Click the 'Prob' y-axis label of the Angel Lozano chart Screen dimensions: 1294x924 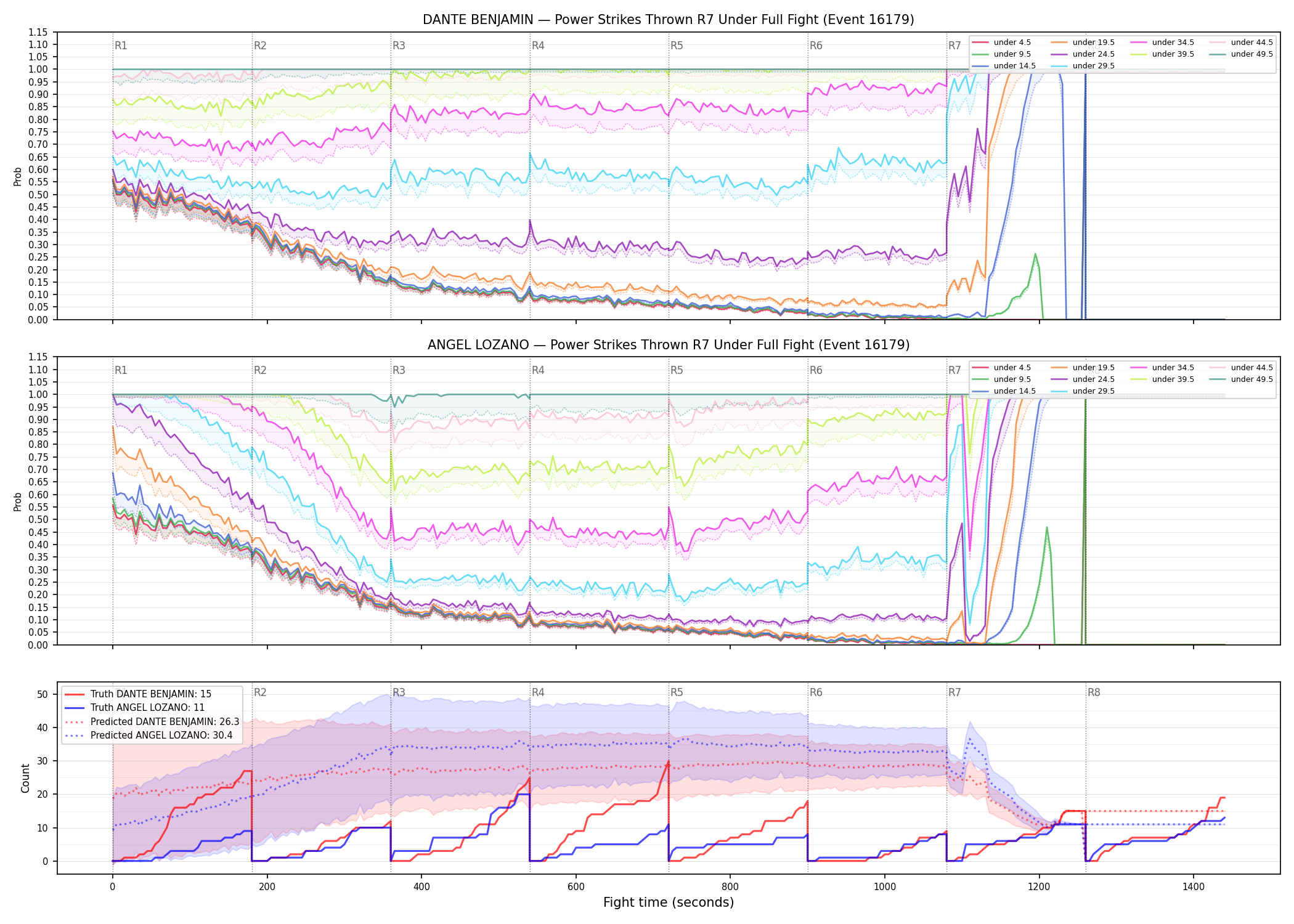point(18,501)
